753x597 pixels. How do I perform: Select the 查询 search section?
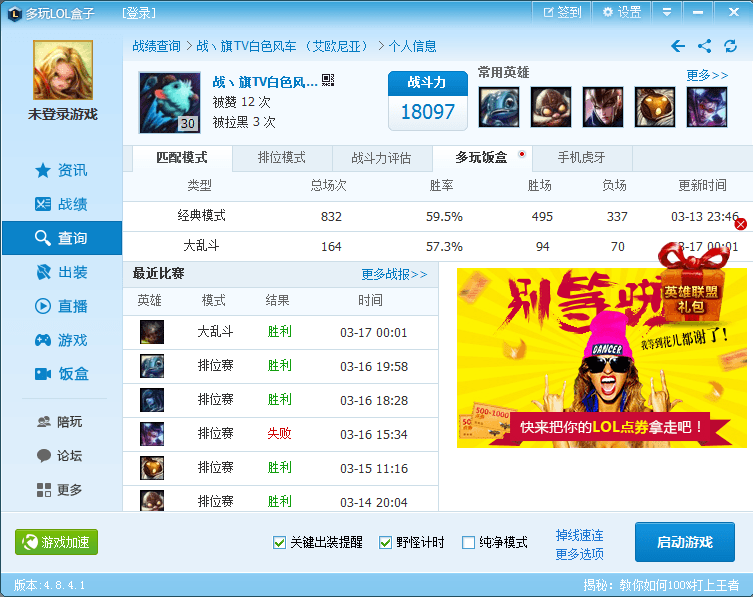click(61, 238)
